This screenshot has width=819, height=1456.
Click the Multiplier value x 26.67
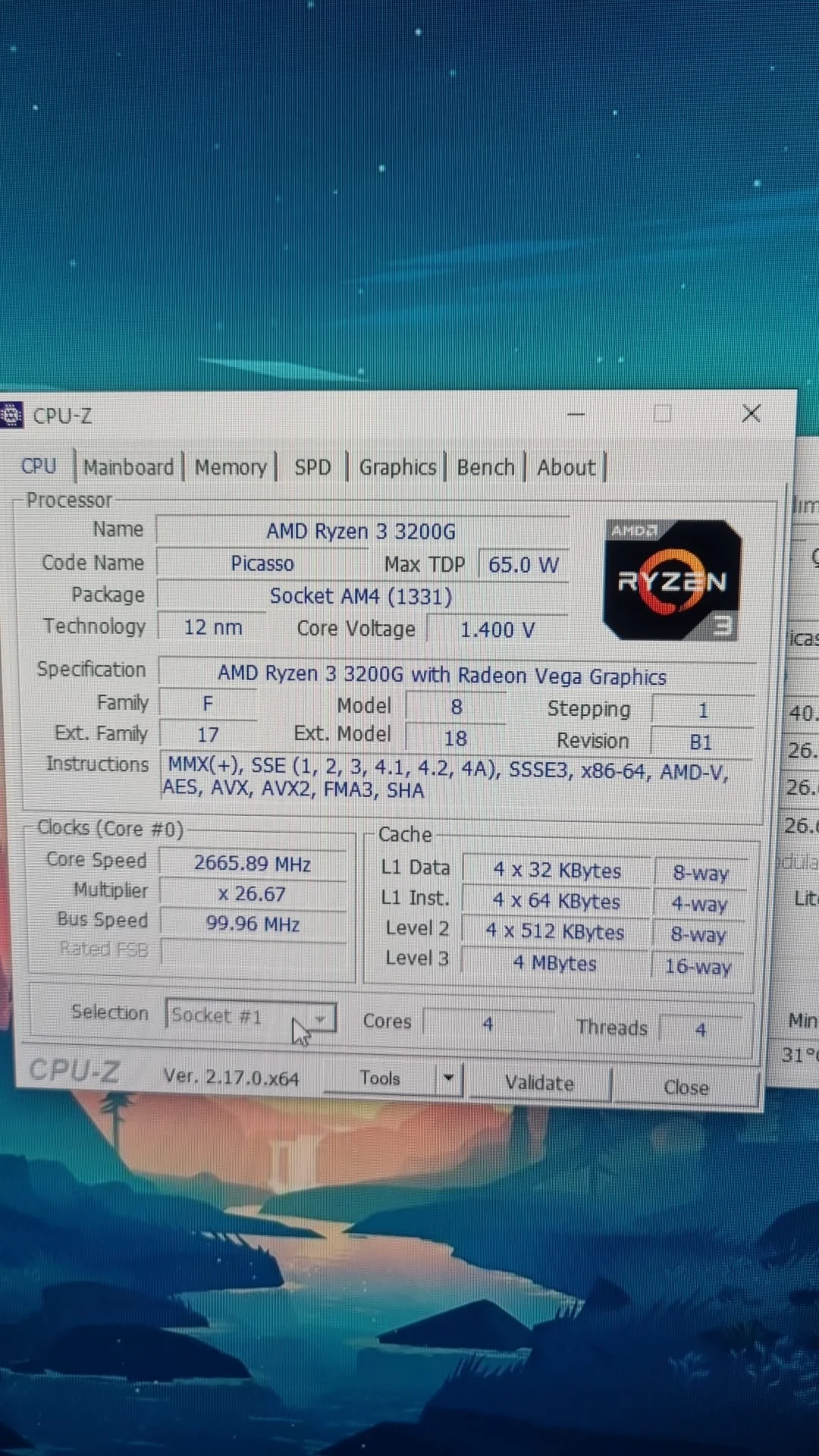(x=253, y=894)
